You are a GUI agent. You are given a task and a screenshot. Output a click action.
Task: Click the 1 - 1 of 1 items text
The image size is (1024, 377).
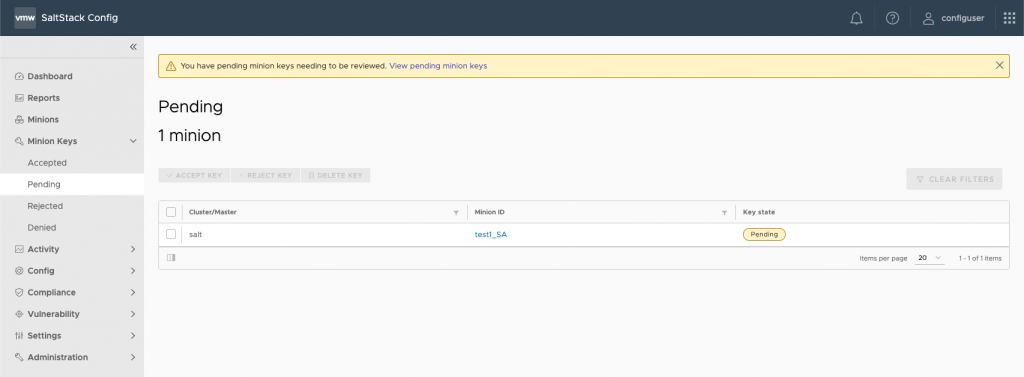tap(980, 258)
